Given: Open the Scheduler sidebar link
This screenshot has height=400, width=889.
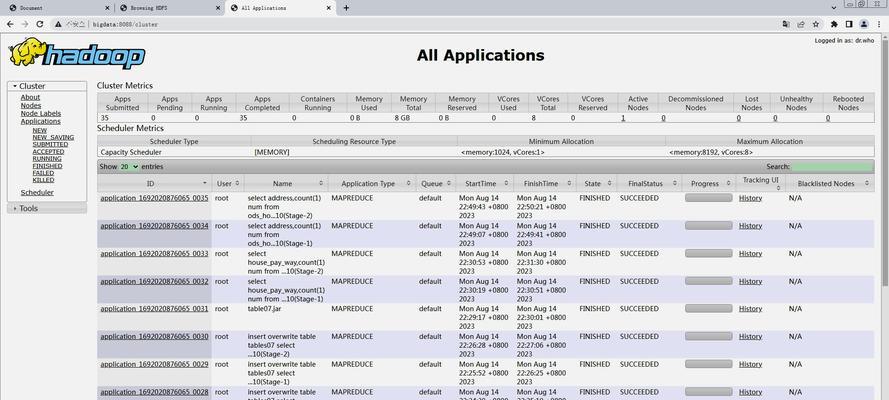Looking at the screenshot, I should [x=37, y=193].
